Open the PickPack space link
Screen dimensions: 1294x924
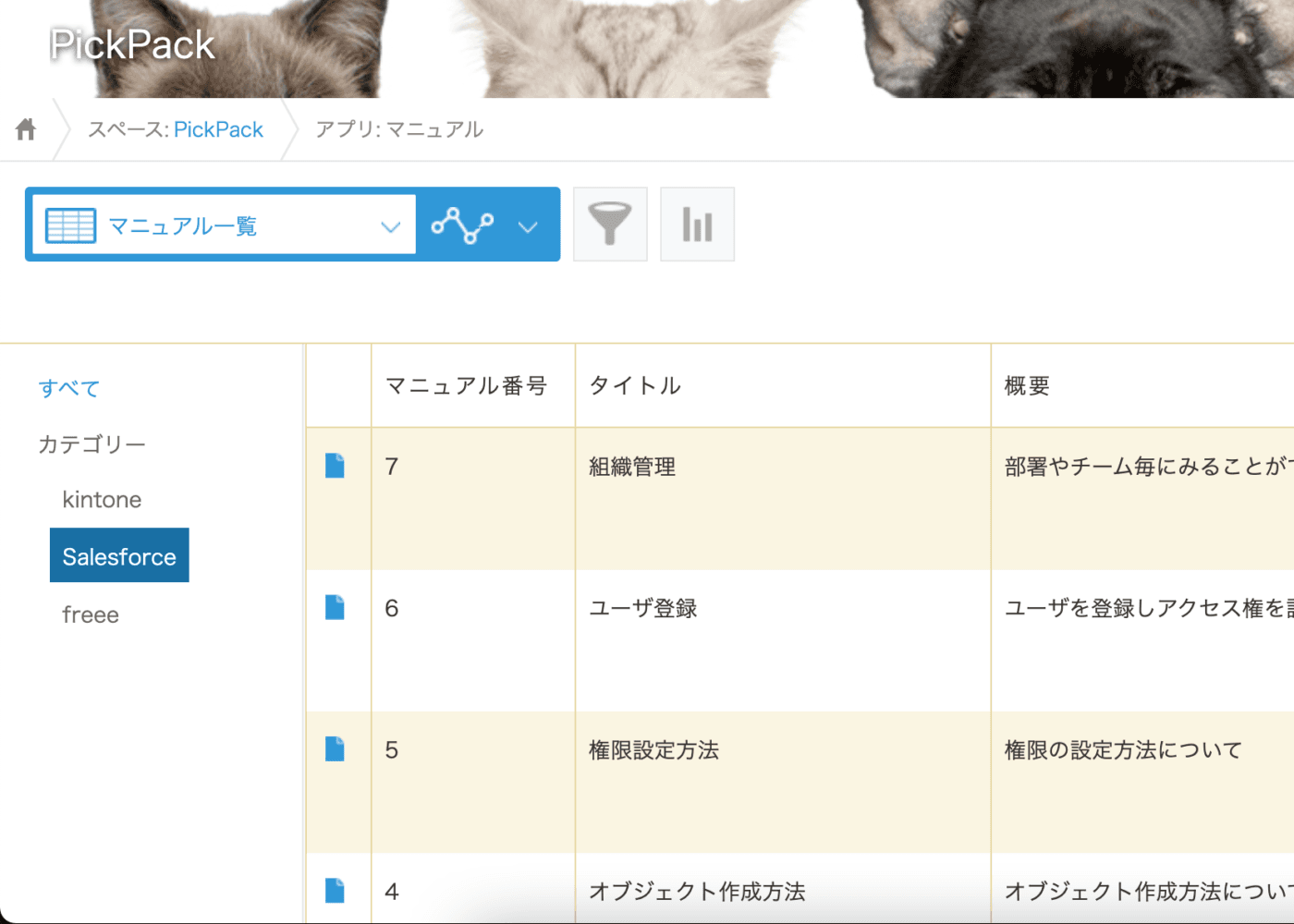coord(218,129)
